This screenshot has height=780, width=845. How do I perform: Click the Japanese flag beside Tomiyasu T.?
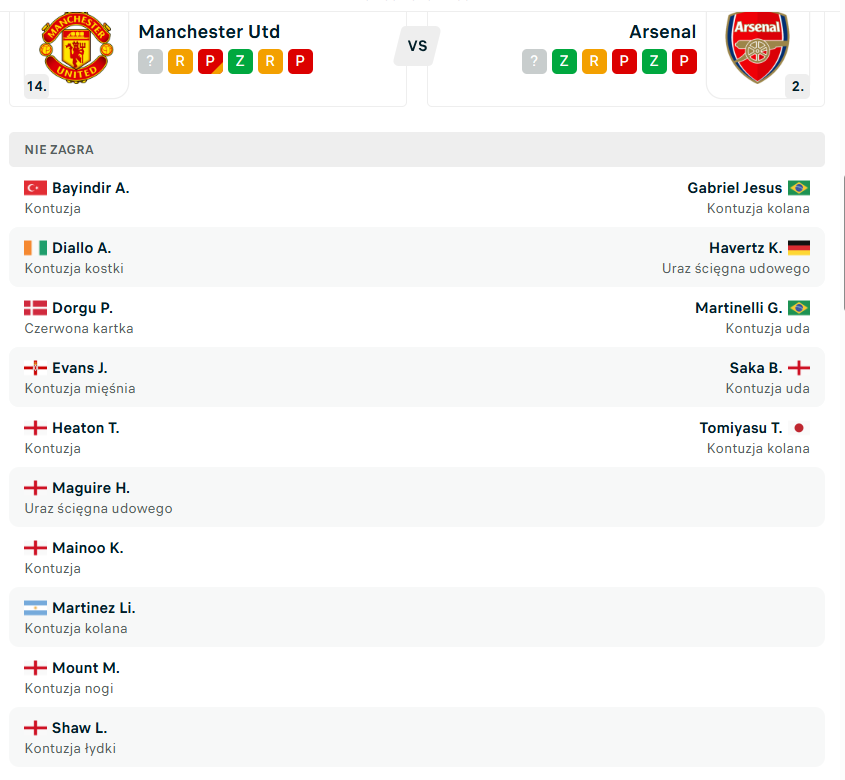[799, 427]
